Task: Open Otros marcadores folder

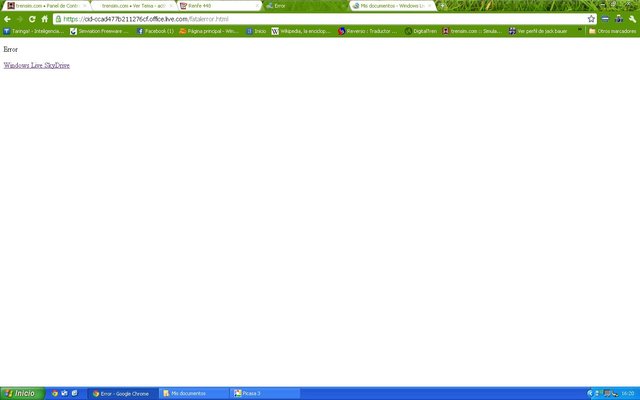Action: tap(612, 31)
